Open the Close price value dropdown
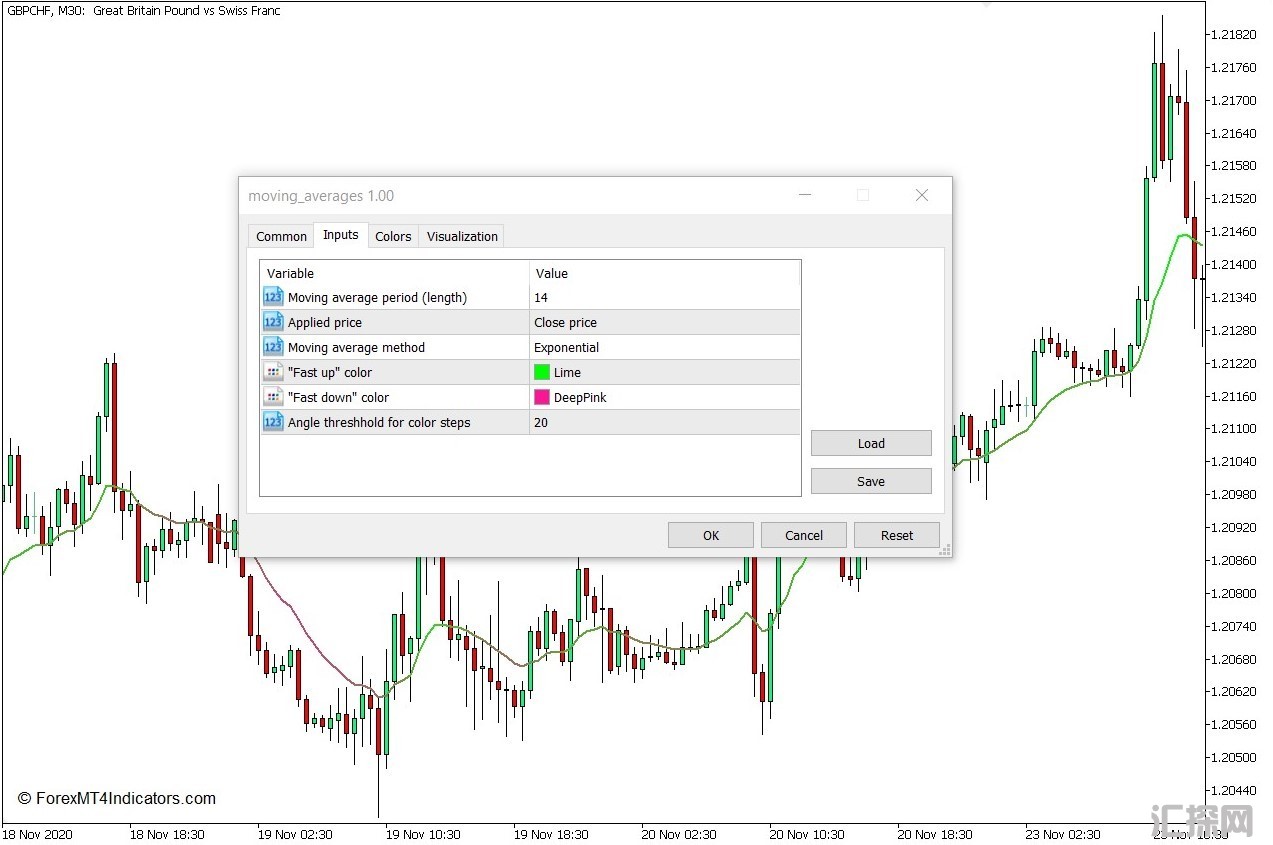The width and height of the screenshot is (1273, 845). [x=665, y=322]
